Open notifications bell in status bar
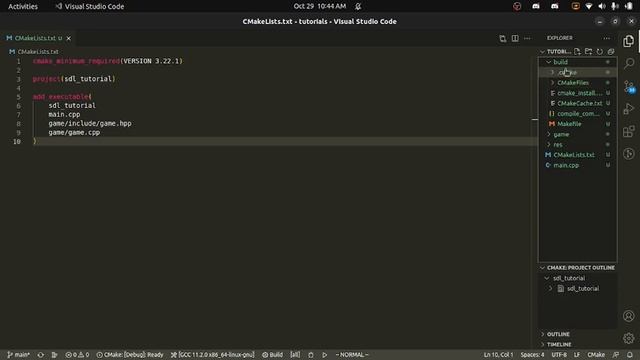 click(x=630, y=355)
